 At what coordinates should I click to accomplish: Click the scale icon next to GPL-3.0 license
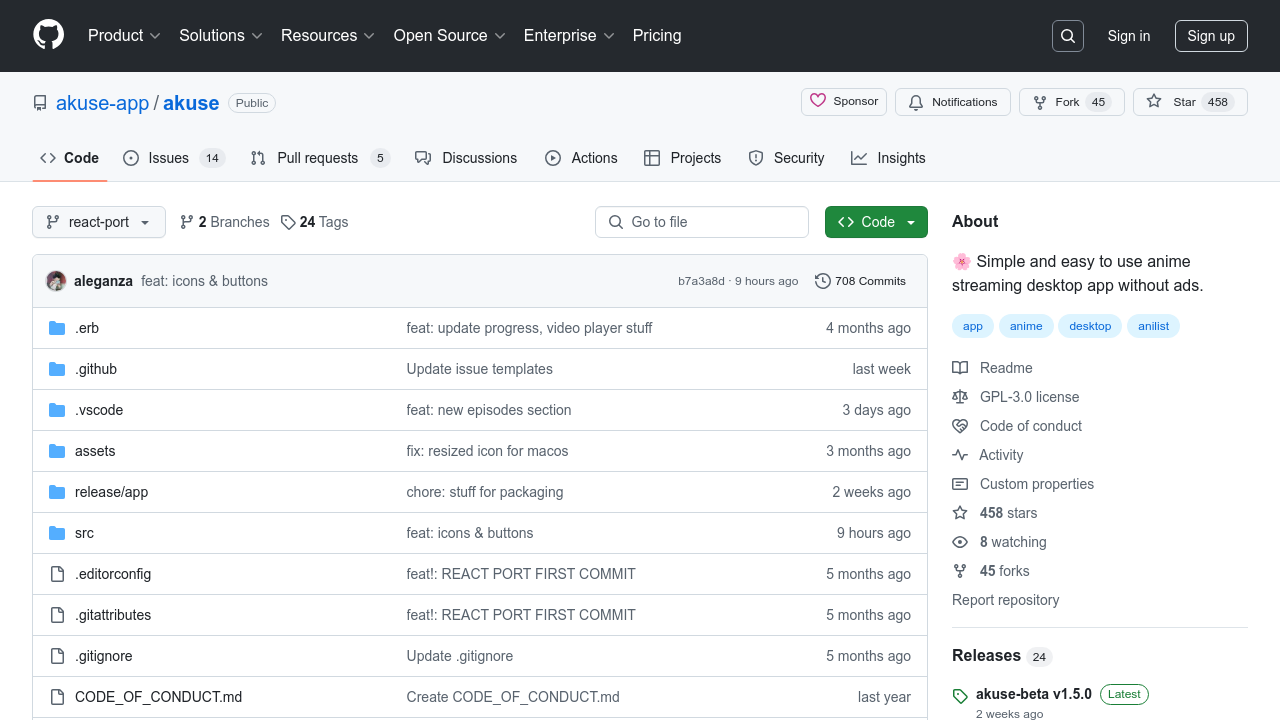point(960,397)
